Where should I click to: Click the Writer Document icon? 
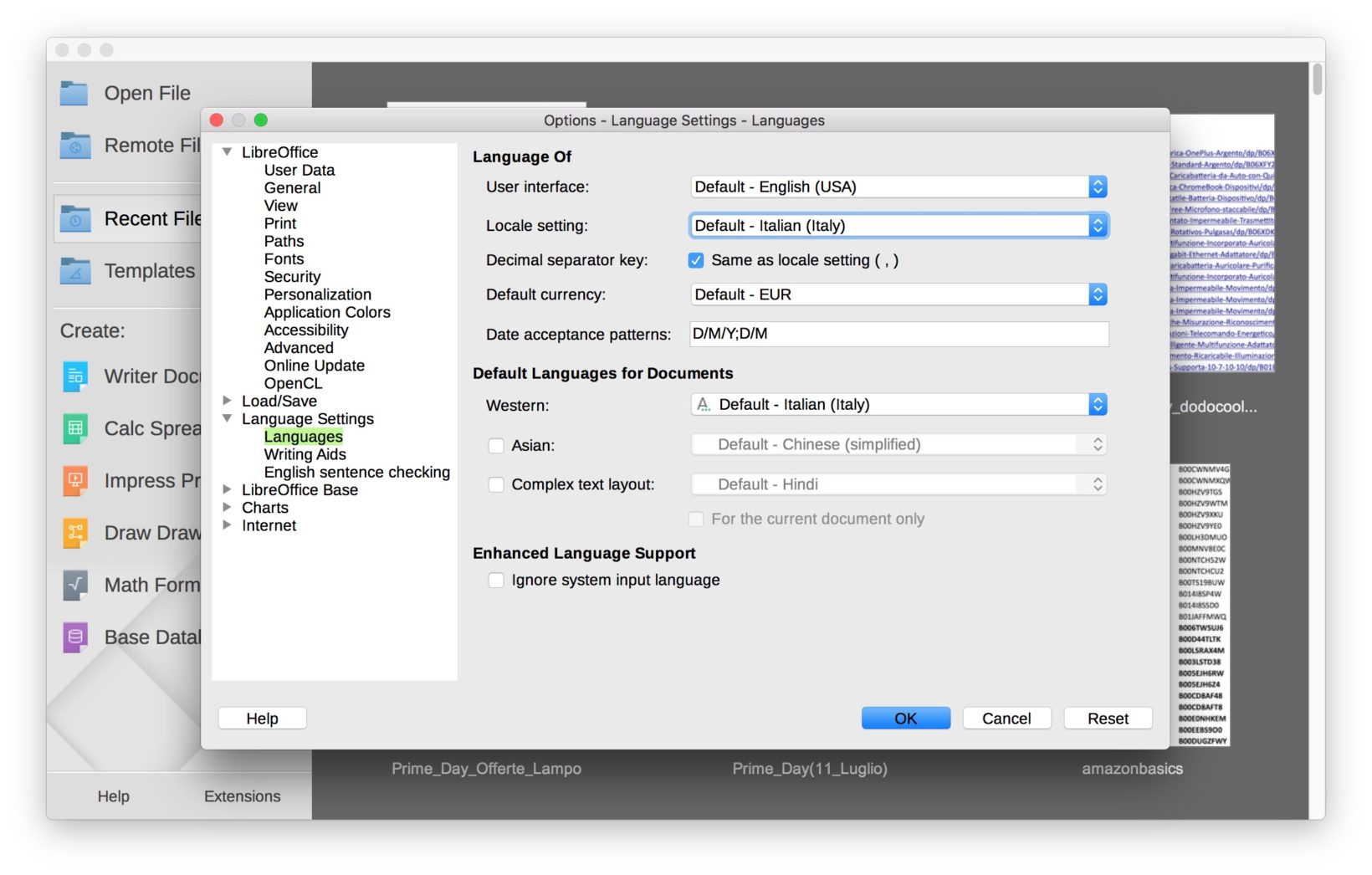click(x=74, y=376)
